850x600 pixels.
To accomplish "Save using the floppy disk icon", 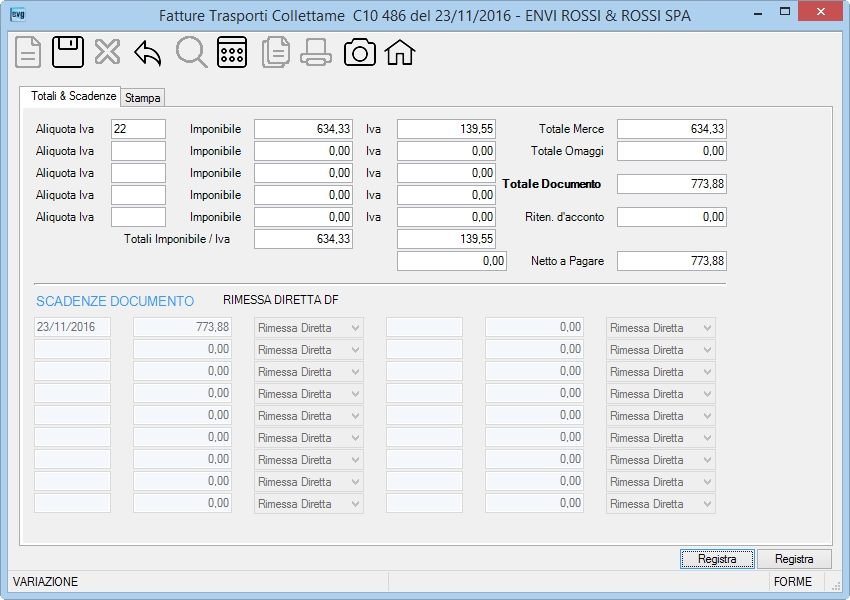I will (68, 53).
